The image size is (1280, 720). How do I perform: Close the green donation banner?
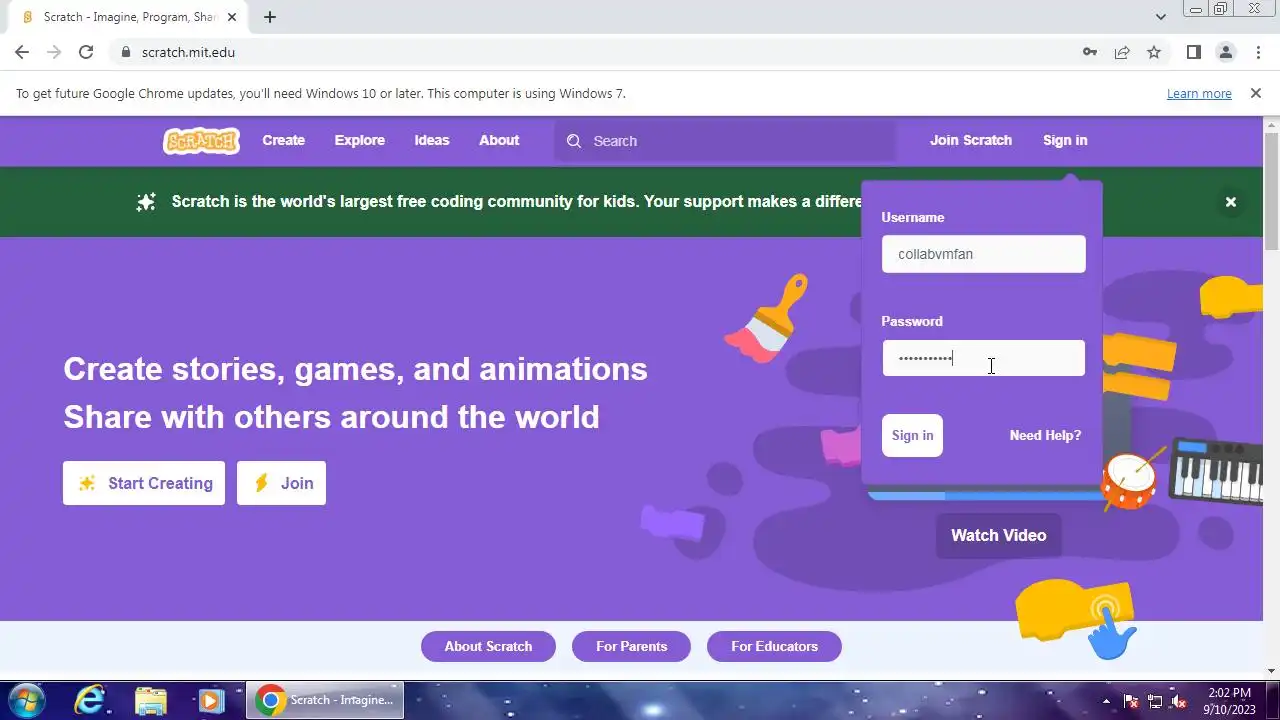(x=1231, y=202)
